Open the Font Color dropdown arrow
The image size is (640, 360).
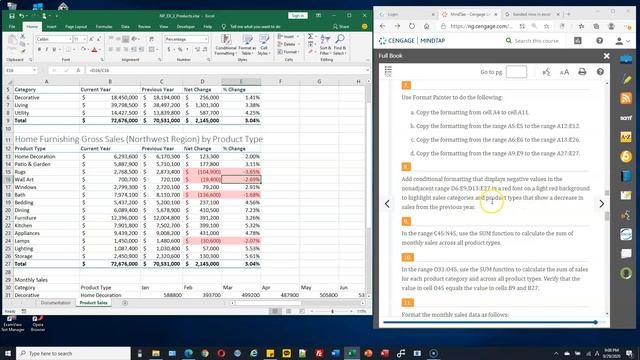click(100, 49)
